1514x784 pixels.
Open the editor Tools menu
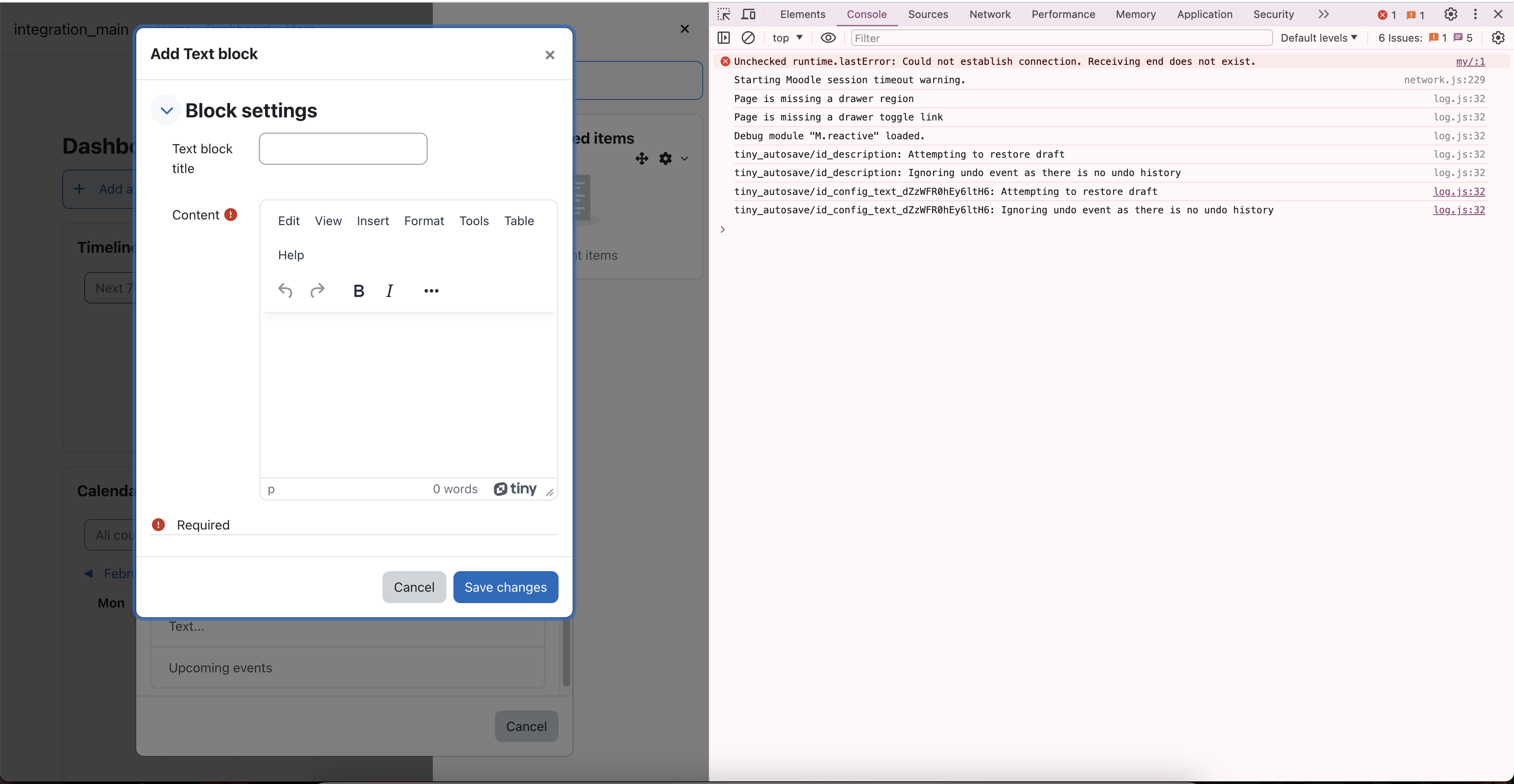tap(474, 221)
